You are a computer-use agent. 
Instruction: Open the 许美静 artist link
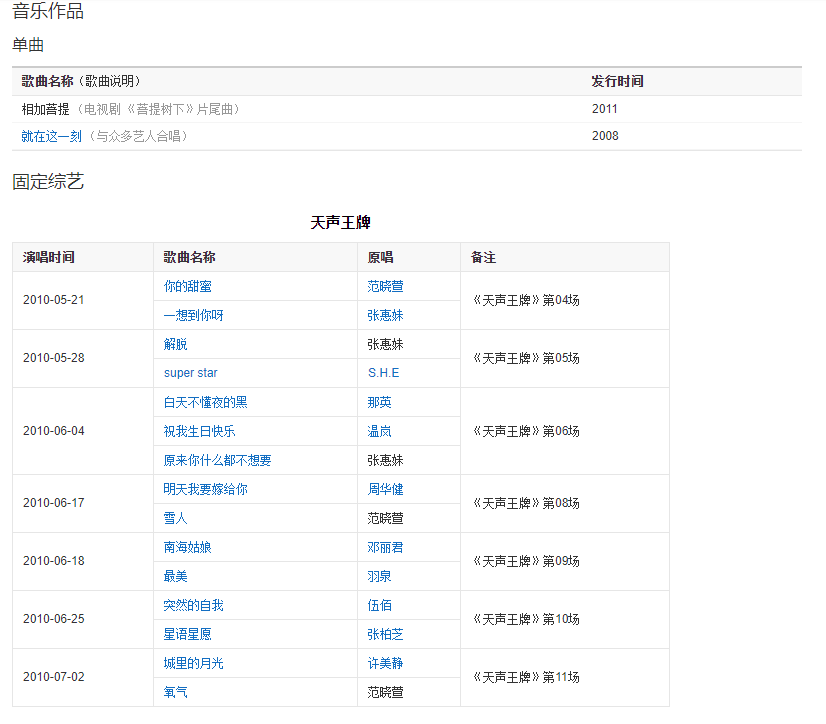(385, 664)
